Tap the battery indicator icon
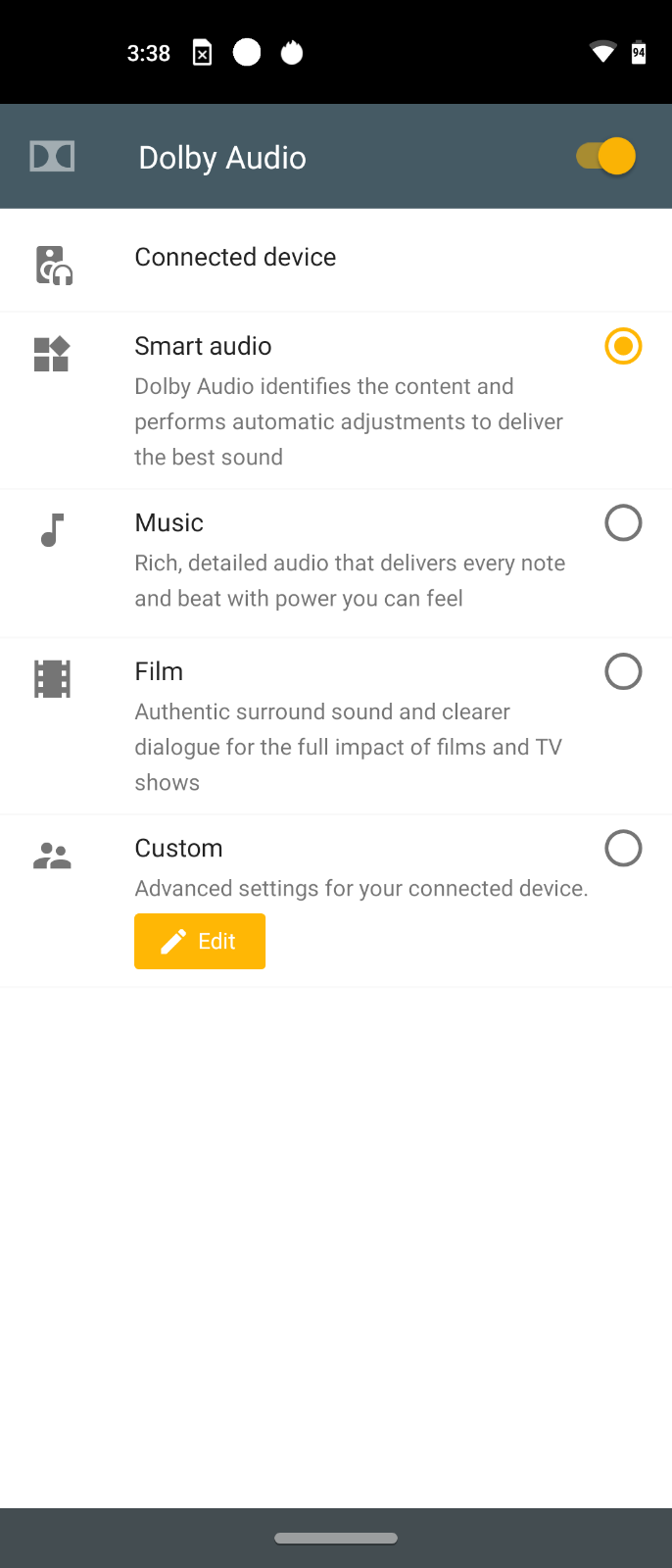Viewport: 672px width, 1568px height. coord(639,52)
